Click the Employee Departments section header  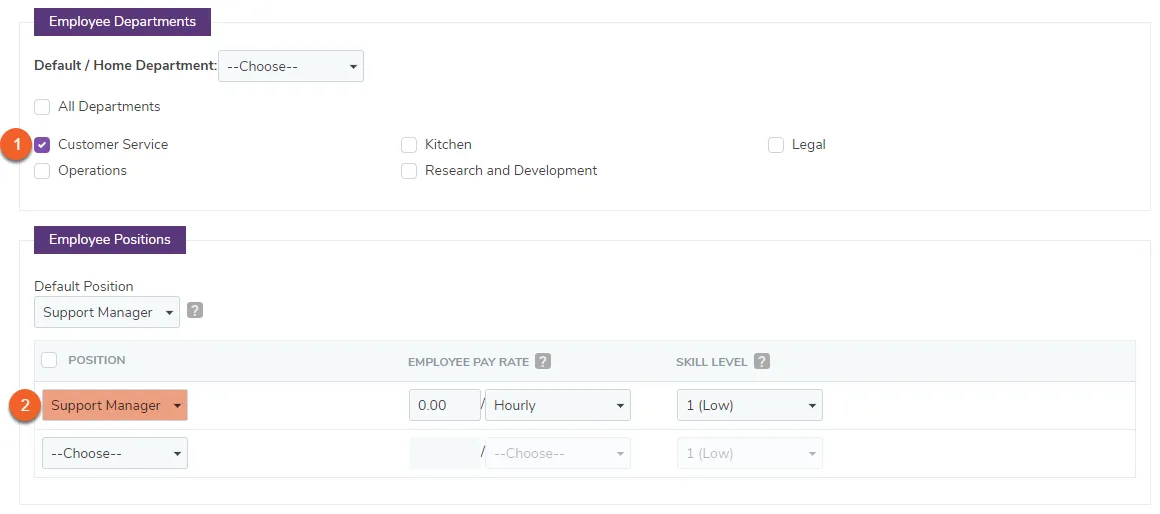click(123, 21)
